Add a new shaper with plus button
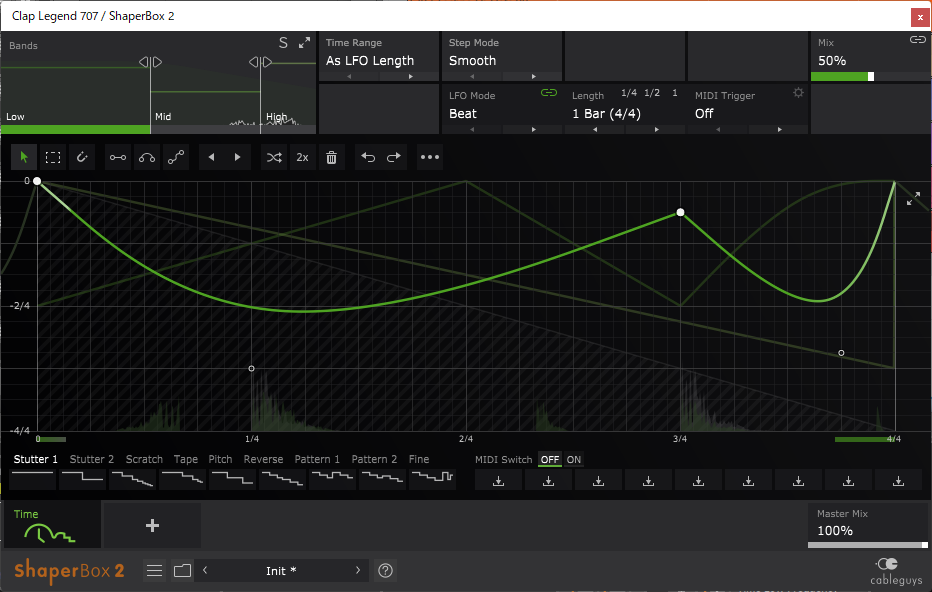The width and height of the screenshot is (932, 592). click(152, 525)
